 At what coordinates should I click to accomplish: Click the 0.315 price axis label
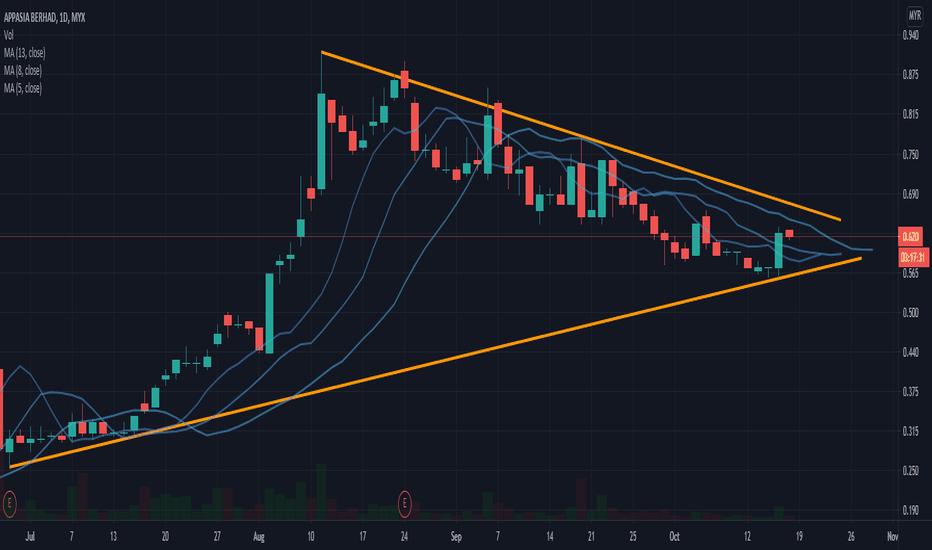pos(910,432)
